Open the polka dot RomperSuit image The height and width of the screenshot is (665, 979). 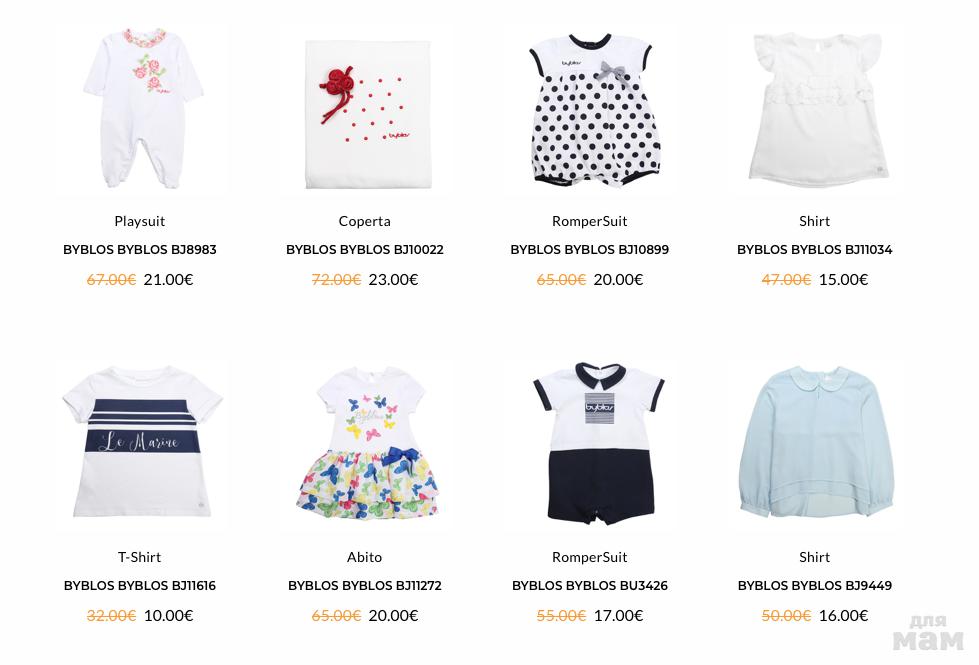click(x=594, y=111)
